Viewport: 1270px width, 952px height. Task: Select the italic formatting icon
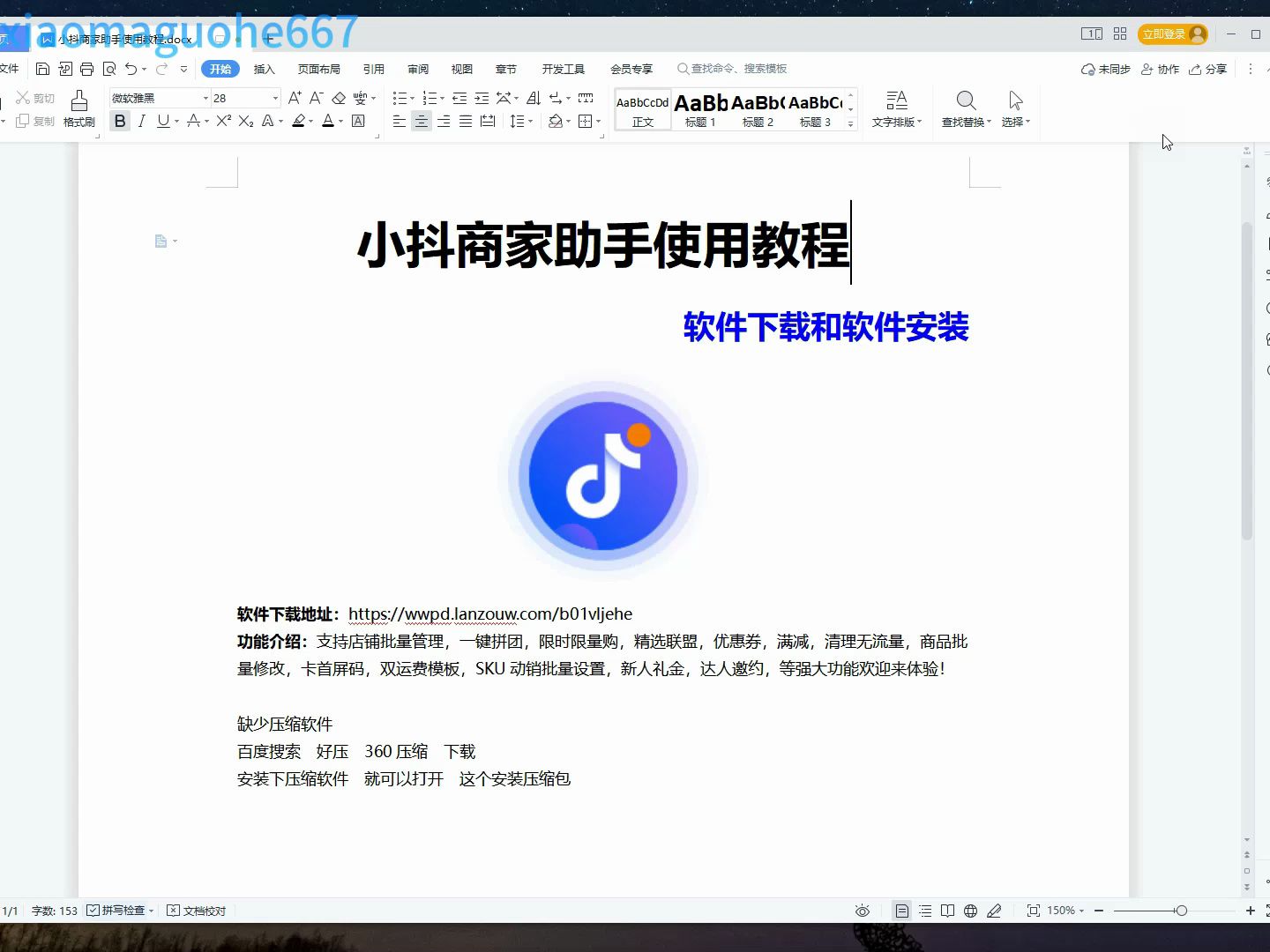pos(141,122)
